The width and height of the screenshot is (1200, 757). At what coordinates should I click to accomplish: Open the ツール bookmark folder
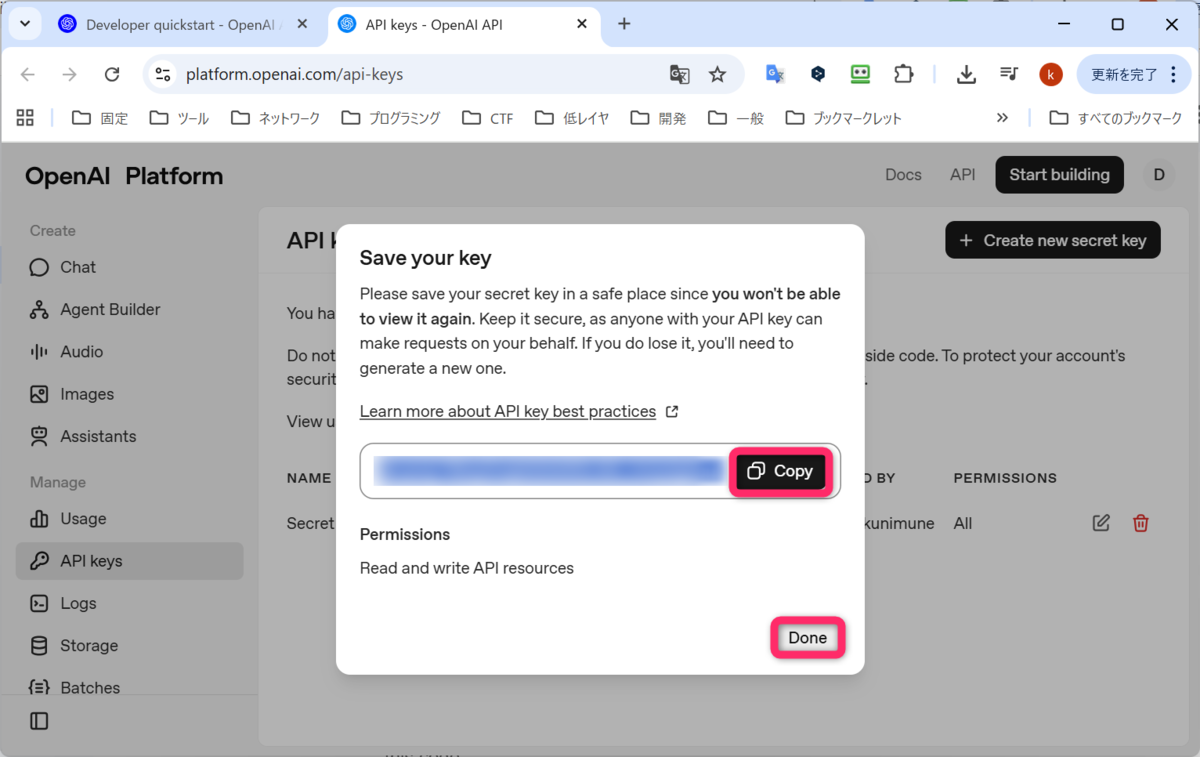point(179,118)
